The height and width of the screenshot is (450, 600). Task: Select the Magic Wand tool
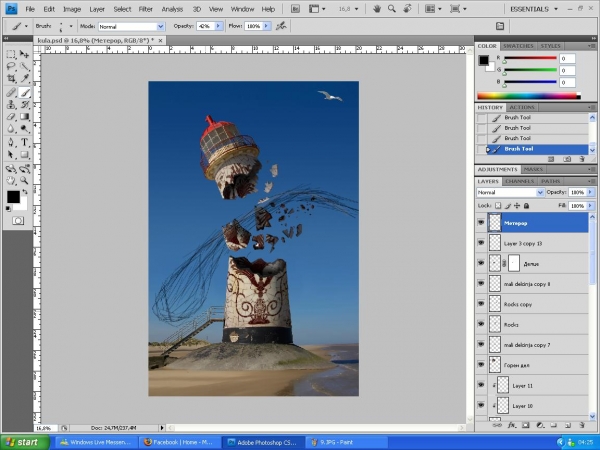point(24,66)
